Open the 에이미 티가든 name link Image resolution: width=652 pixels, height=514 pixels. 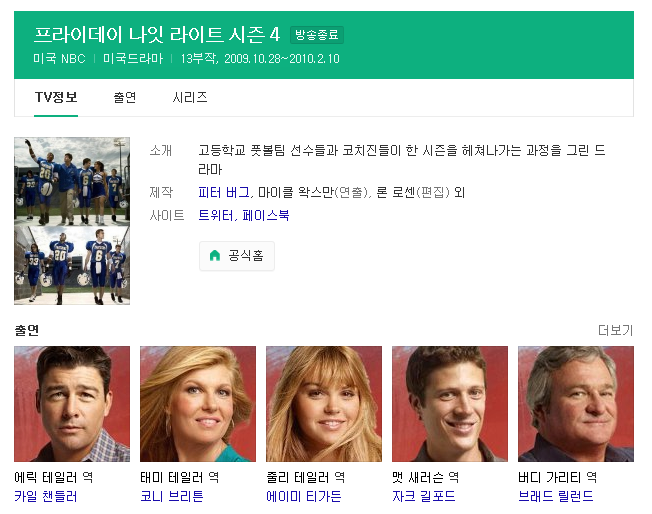(304, 496)
